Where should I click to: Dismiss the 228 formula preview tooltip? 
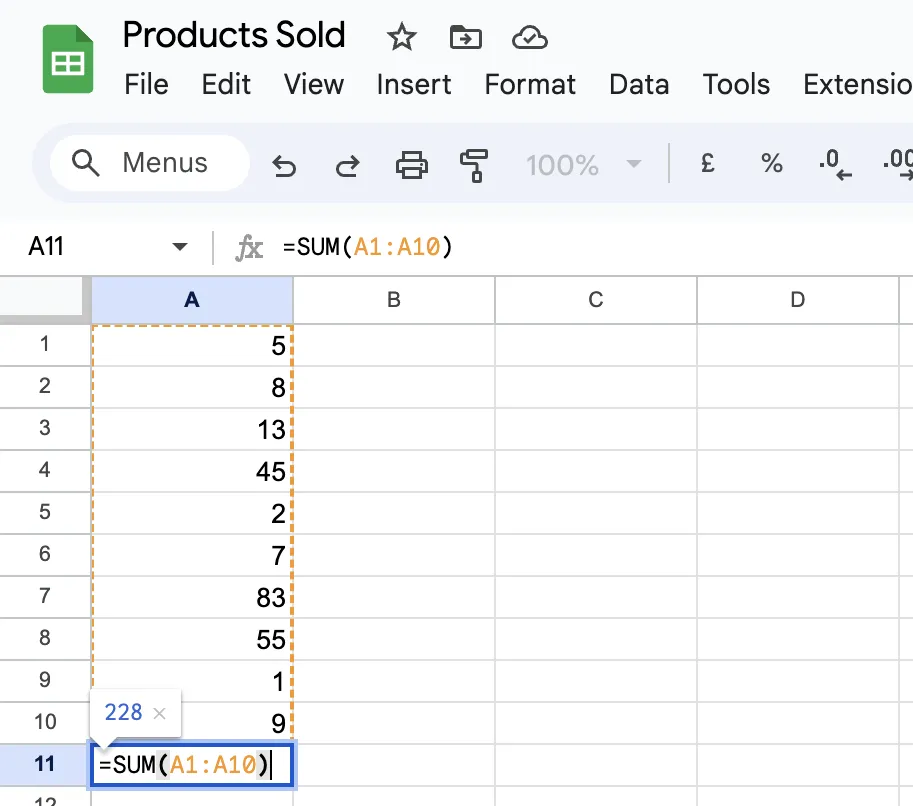(x=159, y=713)
